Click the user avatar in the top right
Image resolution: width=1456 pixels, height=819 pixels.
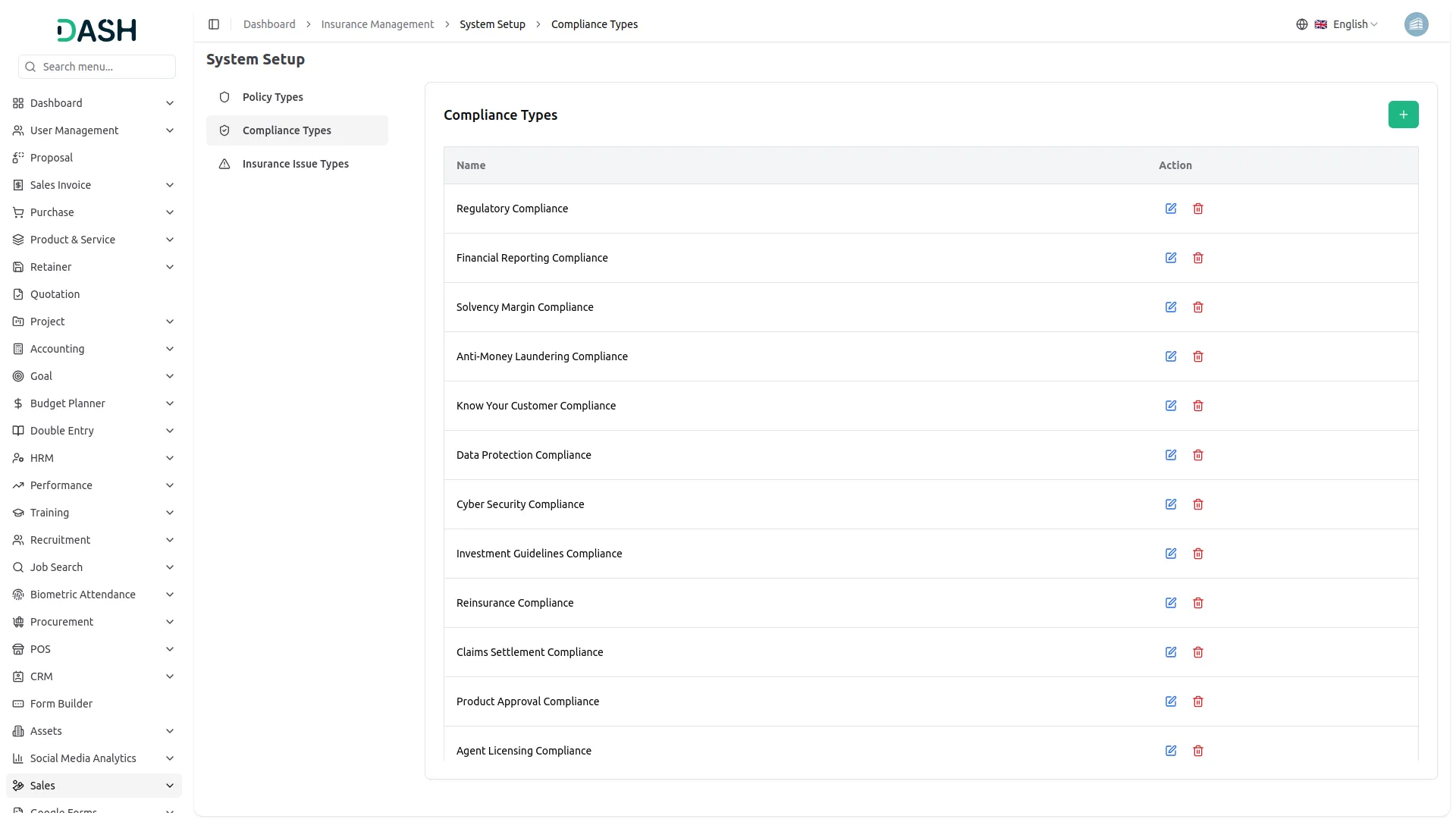1417,24
